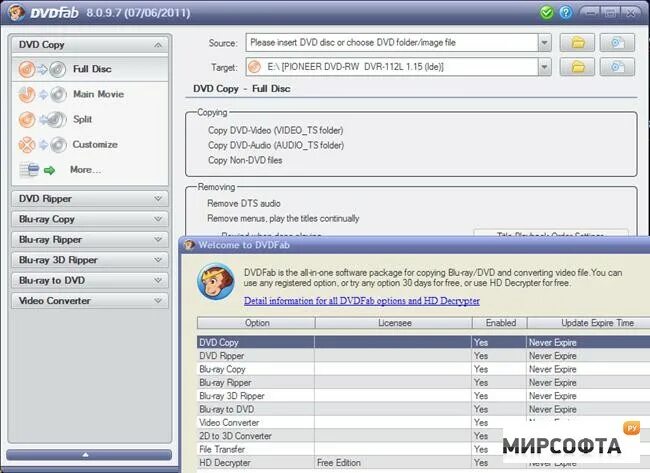This screenshot has height=473, width=650.
Task: Browse folder for the Target field
Action: [577, 67]
